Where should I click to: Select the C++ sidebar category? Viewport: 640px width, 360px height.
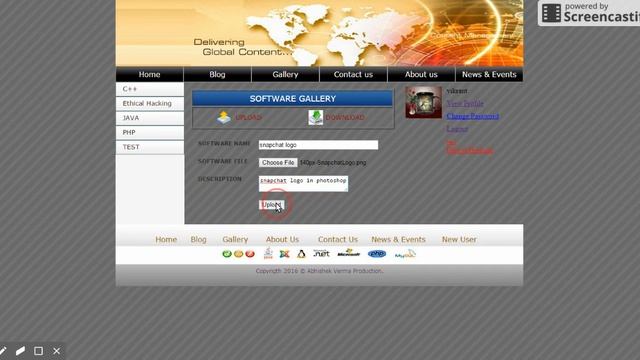[x=150, y=89]
